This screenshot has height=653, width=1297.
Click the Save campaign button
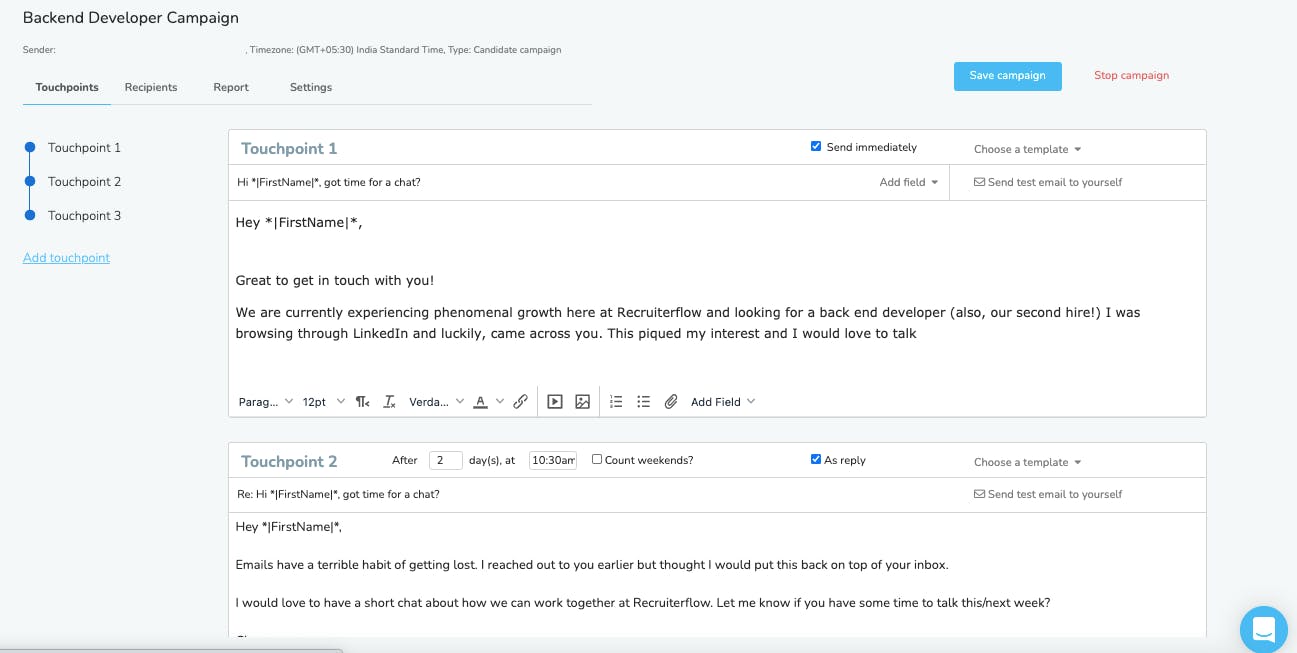1007,76
